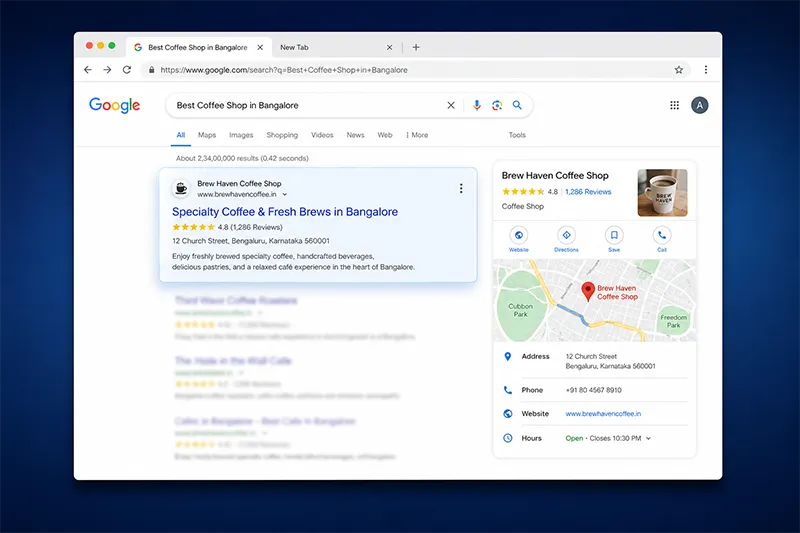Image resolution: width=800 pixels, height=533 pixels.
Task: Click the Google logo
Action: 114,106
